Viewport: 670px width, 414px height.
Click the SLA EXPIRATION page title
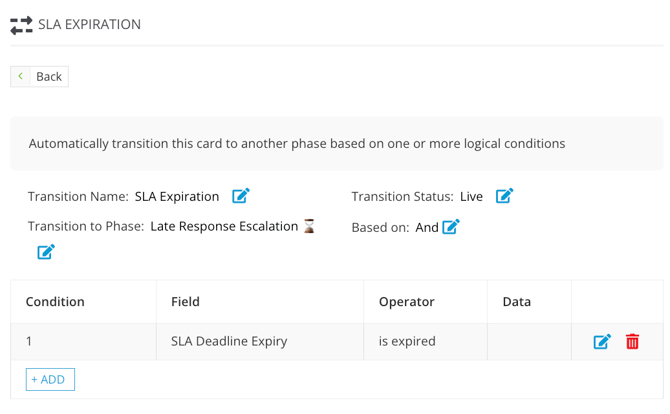[x=89, y=24]
